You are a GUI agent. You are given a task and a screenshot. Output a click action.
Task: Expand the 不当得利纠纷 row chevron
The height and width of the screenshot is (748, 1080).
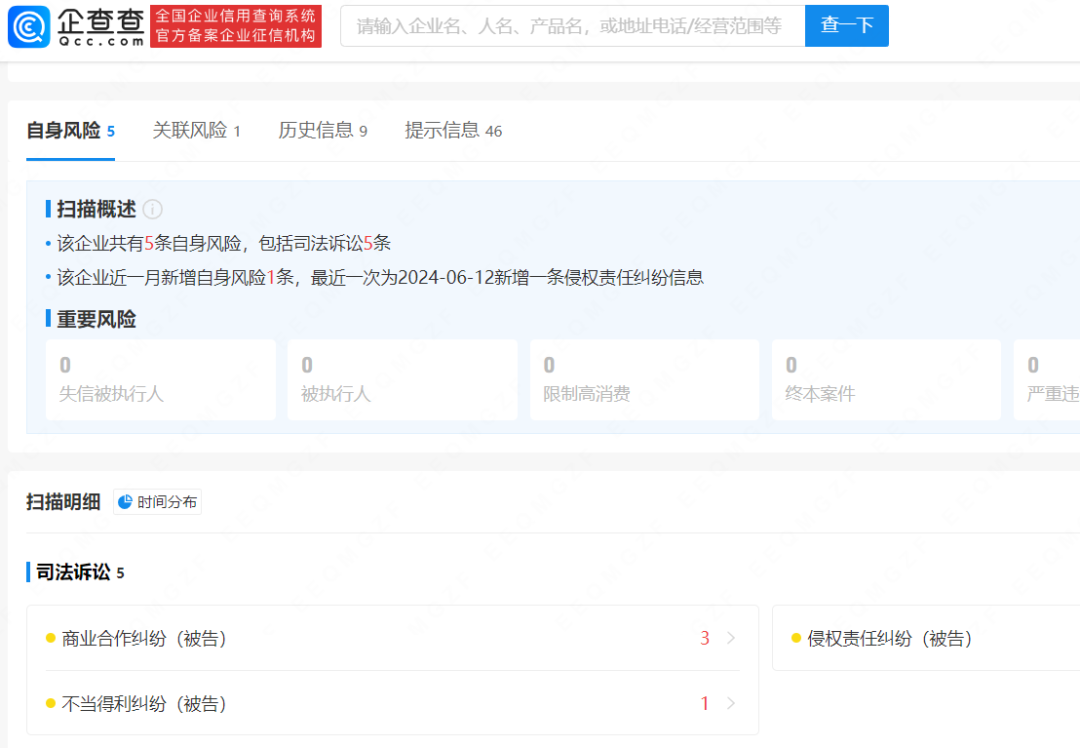731,704
